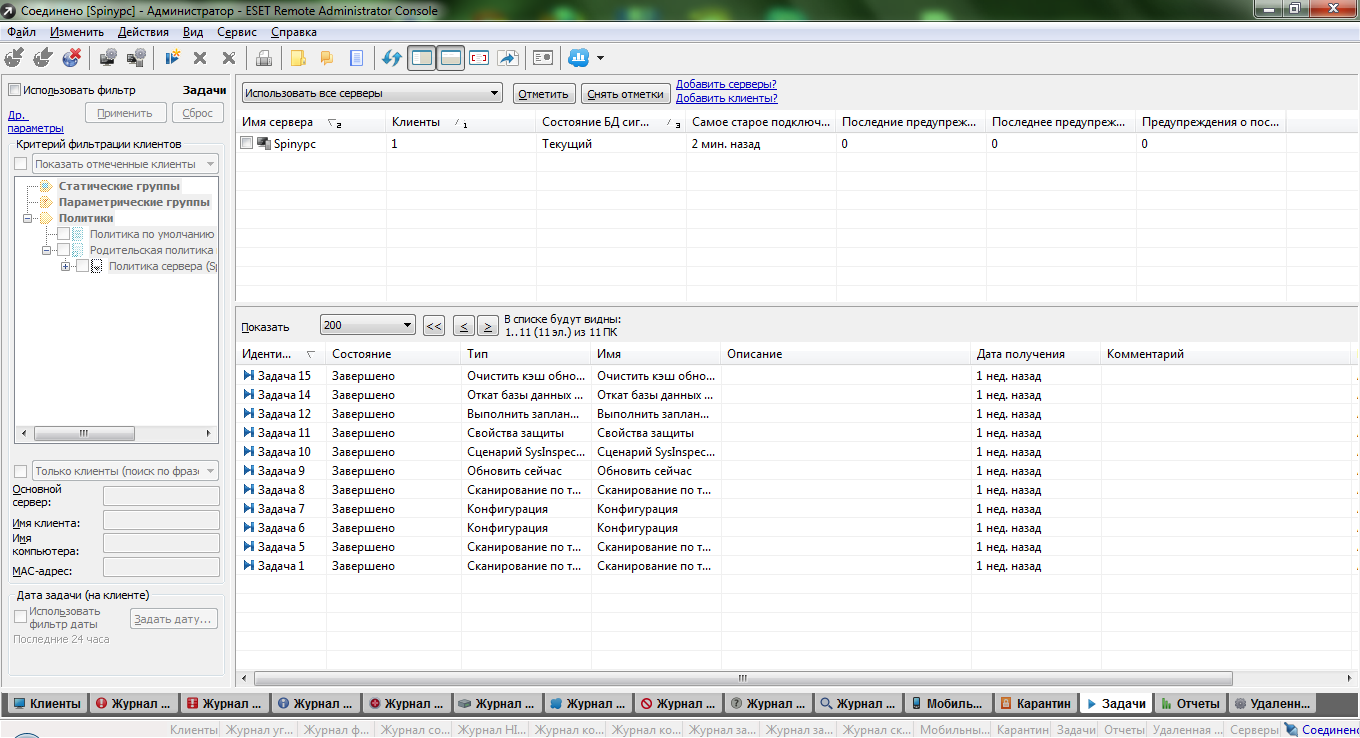
Task: Open the Вид menu
Action: click(193, 32)
